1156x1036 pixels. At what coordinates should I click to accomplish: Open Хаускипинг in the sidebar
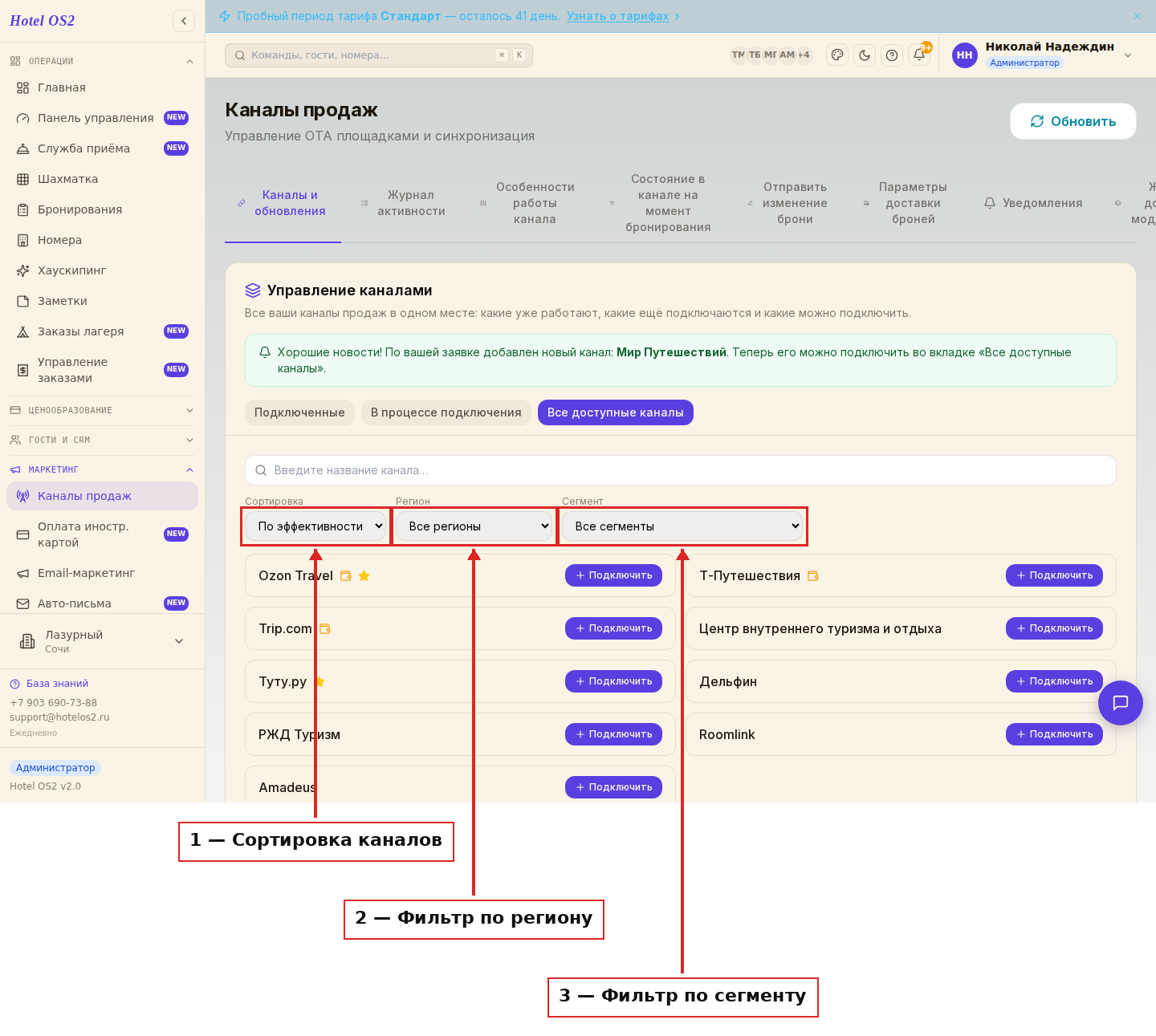(x=102, y=270)
